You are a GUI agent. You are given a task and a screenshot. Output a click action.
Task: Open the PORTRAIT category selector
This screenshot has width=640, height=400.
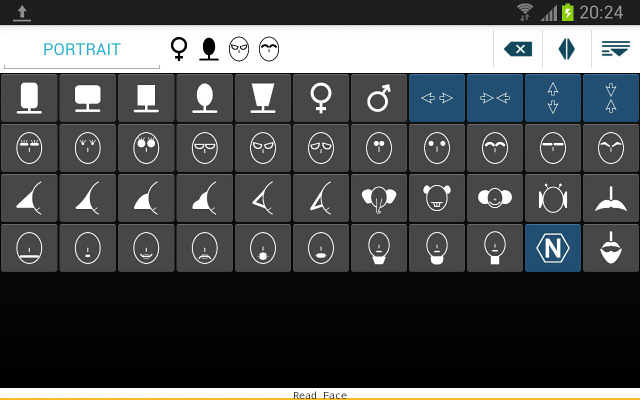(82, 49)
